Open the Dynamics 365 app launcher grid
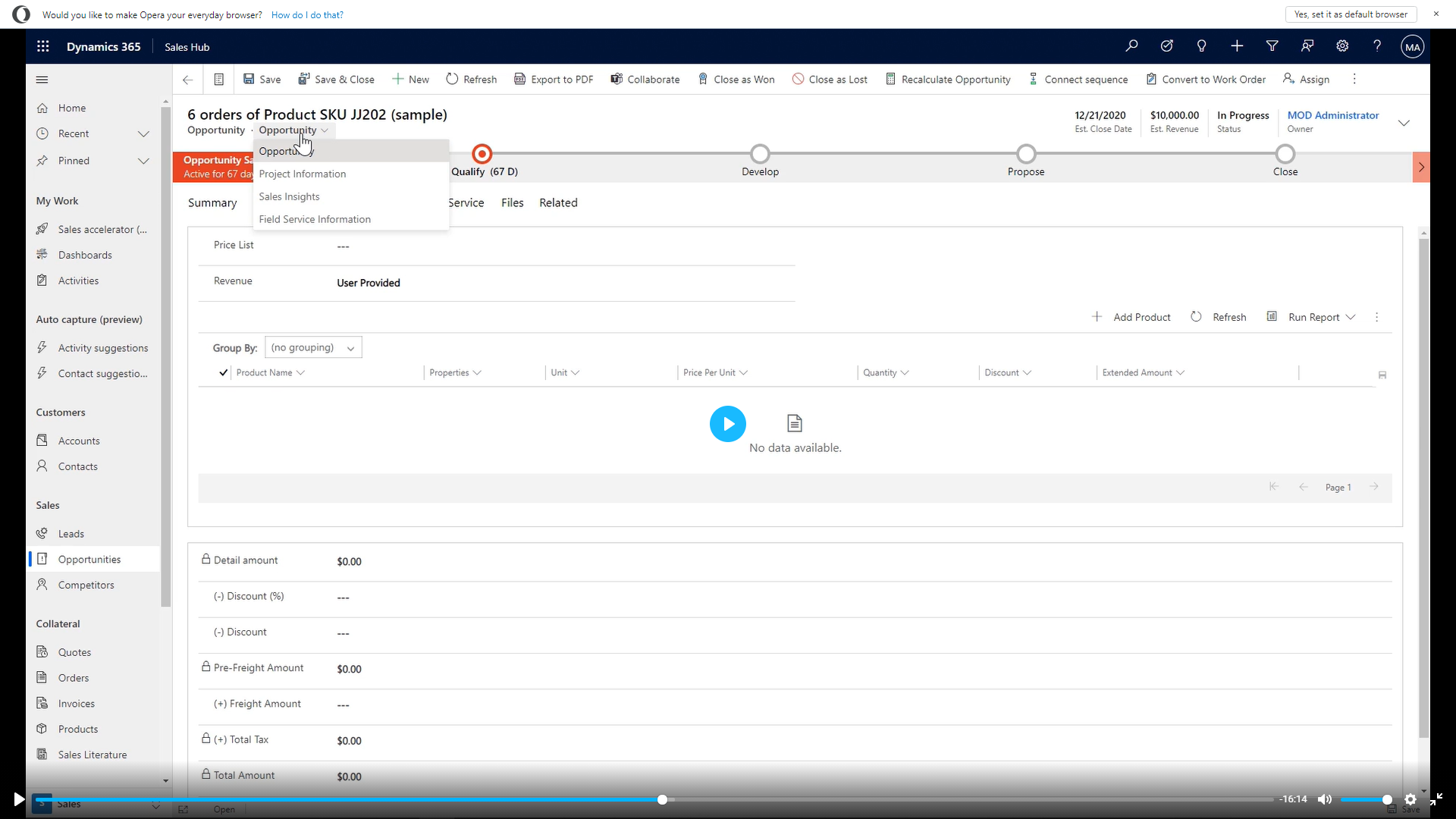Image resolution: width=1456 pixels, height=819 pixels. (43, 46)
